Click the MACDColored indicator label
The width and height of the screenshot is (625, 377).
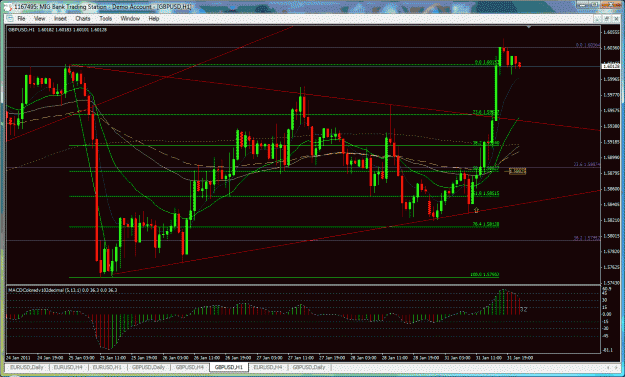pos(63,290)
